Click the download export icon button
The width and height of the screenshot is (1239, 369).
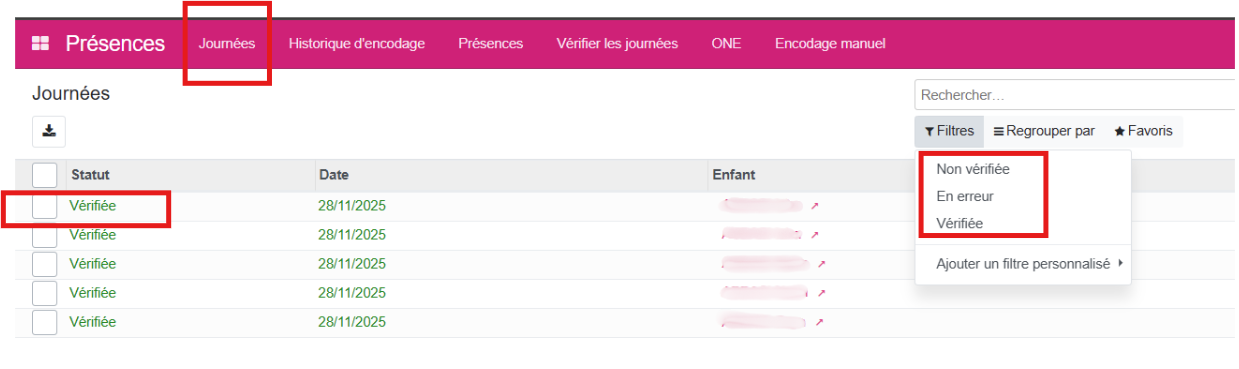point(49,131)
